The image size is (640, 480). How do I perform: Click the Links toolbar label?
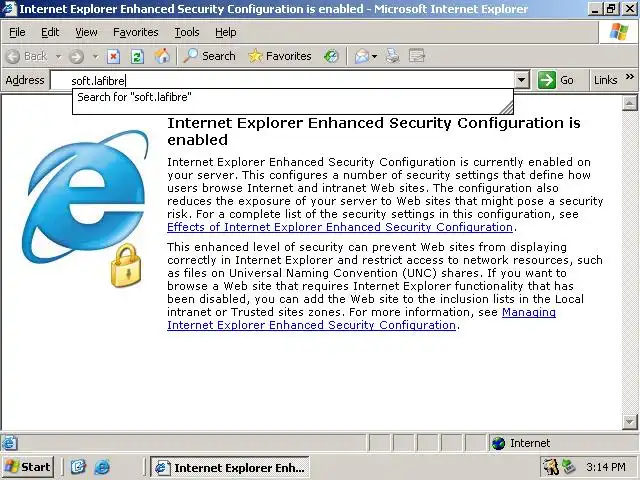[605, 80]
